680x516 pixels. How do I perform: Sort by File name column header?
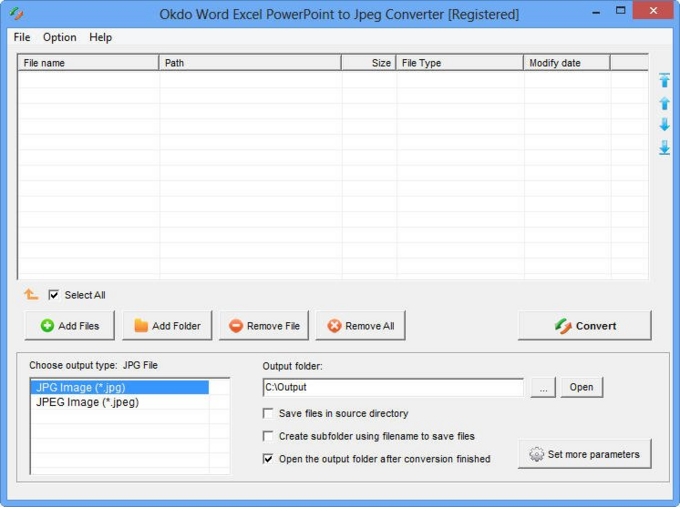point(88,63)
